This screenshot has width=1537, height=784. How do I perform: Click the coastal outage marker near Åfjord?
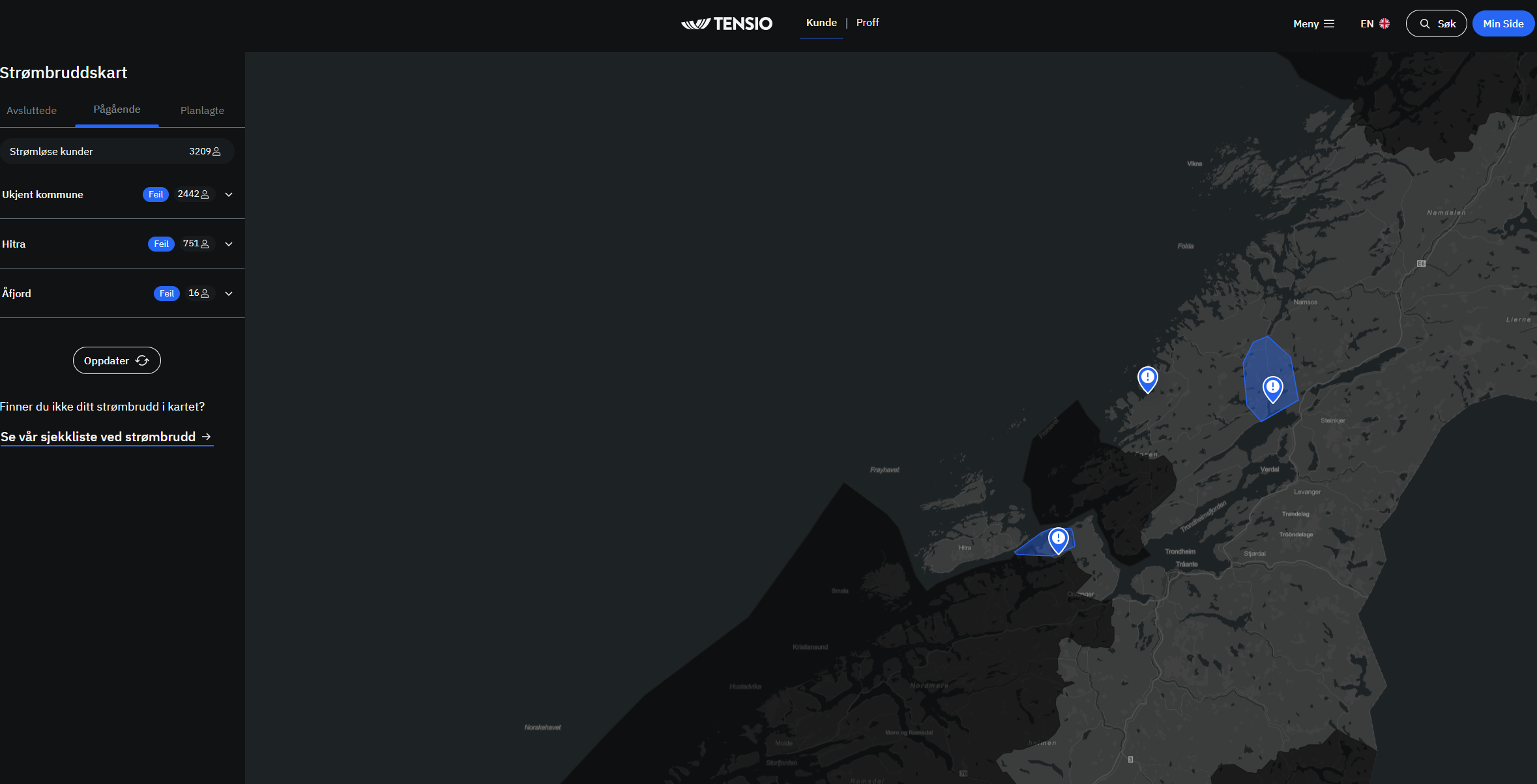(1147, 379)
